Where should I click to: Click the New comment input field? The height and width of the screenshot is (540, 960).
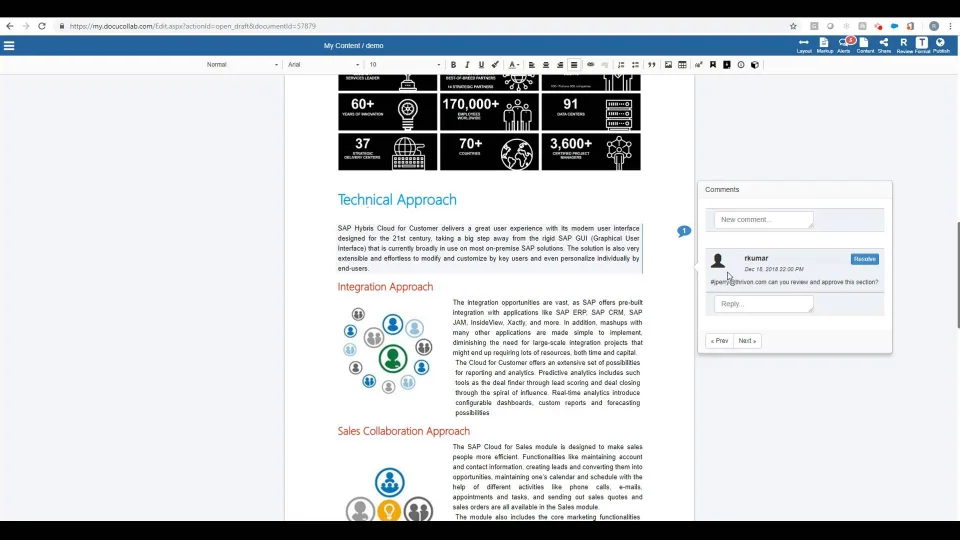[763, 220]
